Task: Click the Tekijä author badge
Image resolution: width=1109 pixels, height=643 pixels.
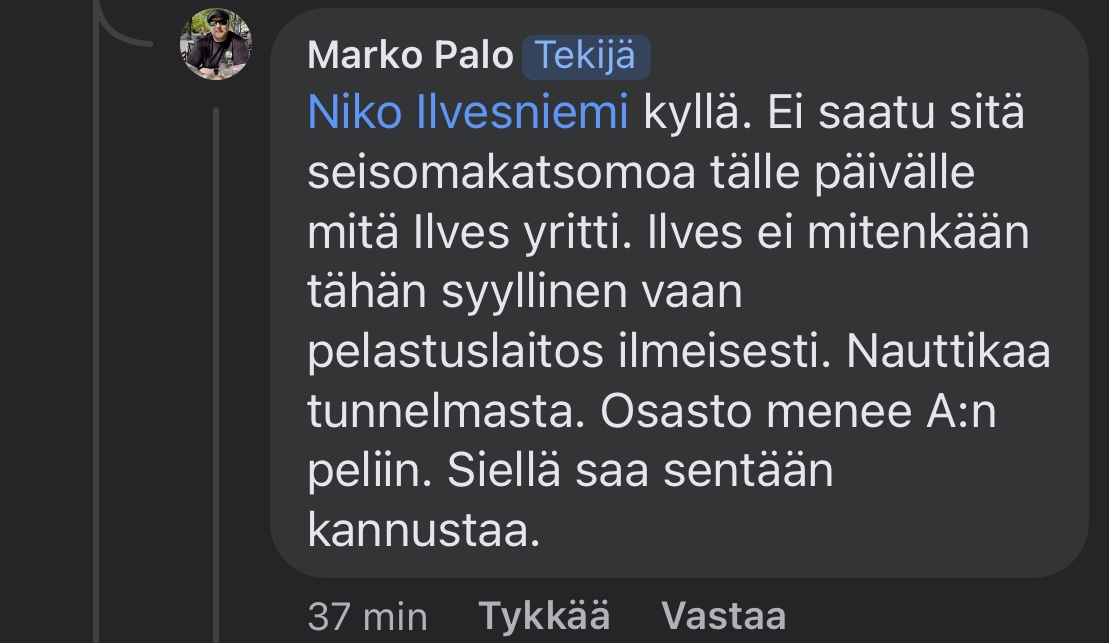Action: click(586, 56)
